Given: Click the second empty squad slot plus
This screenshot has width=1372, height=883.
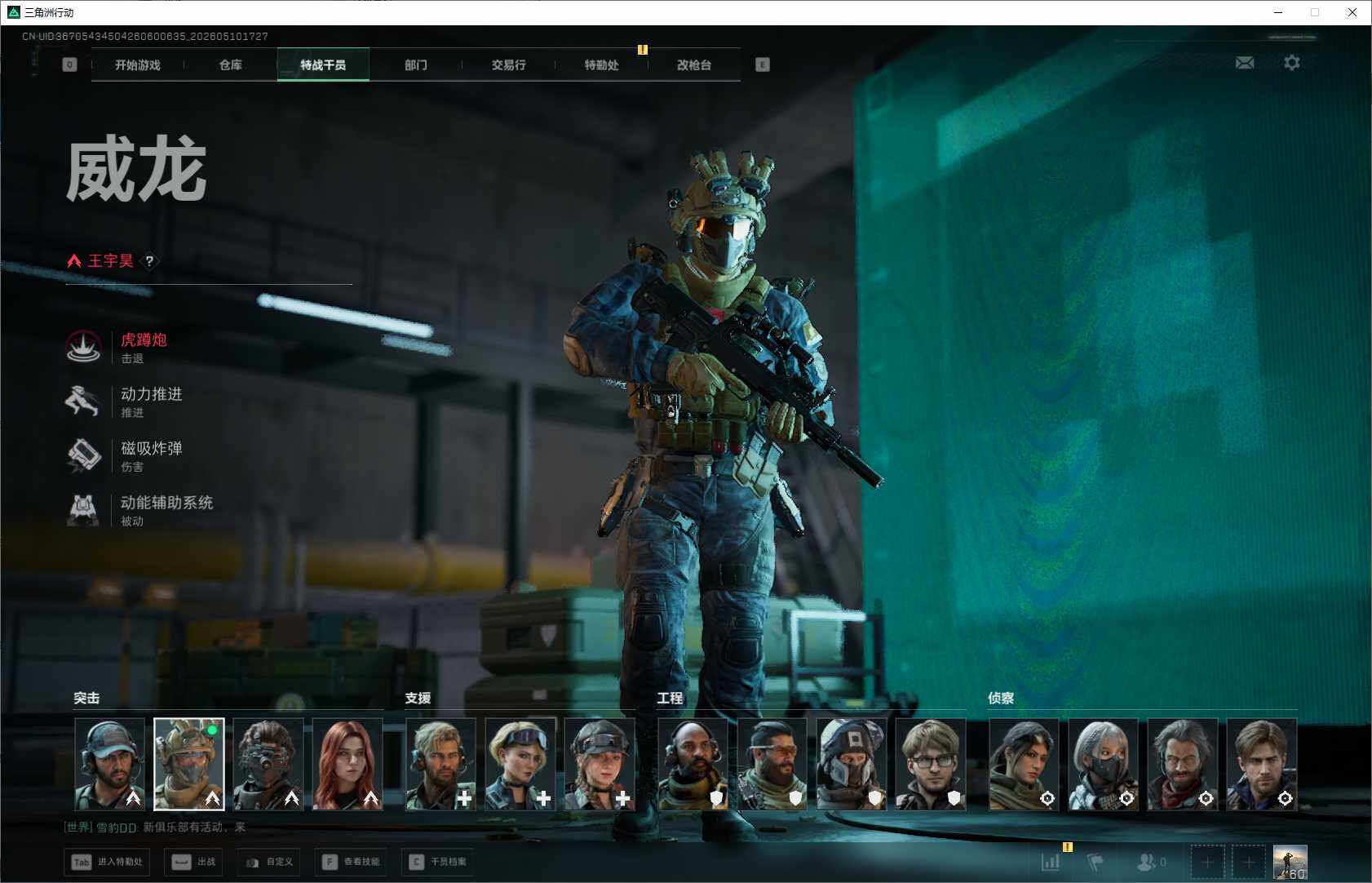Looking at the screenshot, I should pyautogui.click(x=1248, y=862).
